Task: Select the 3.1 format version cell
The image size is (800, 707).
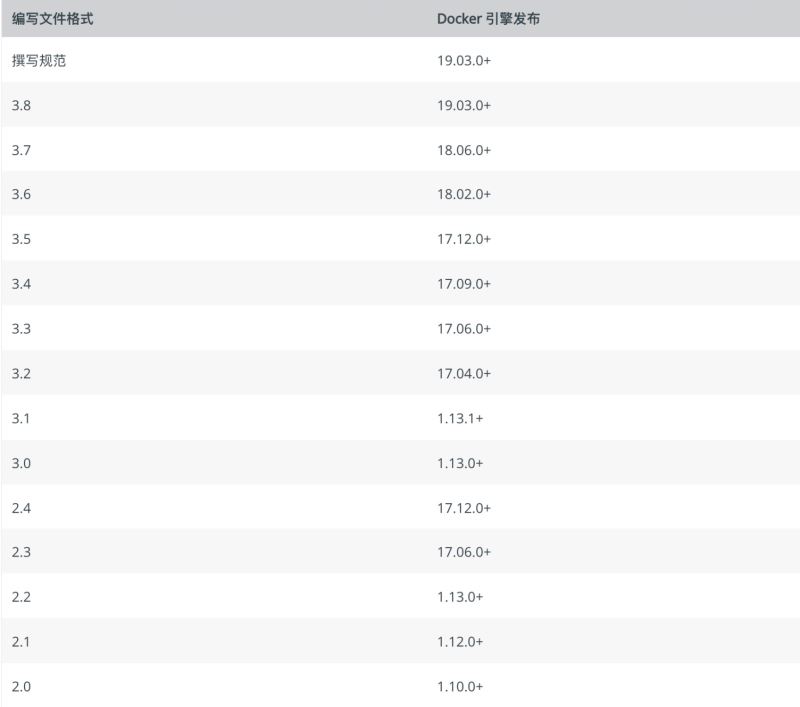Action: tap(21, 418)
